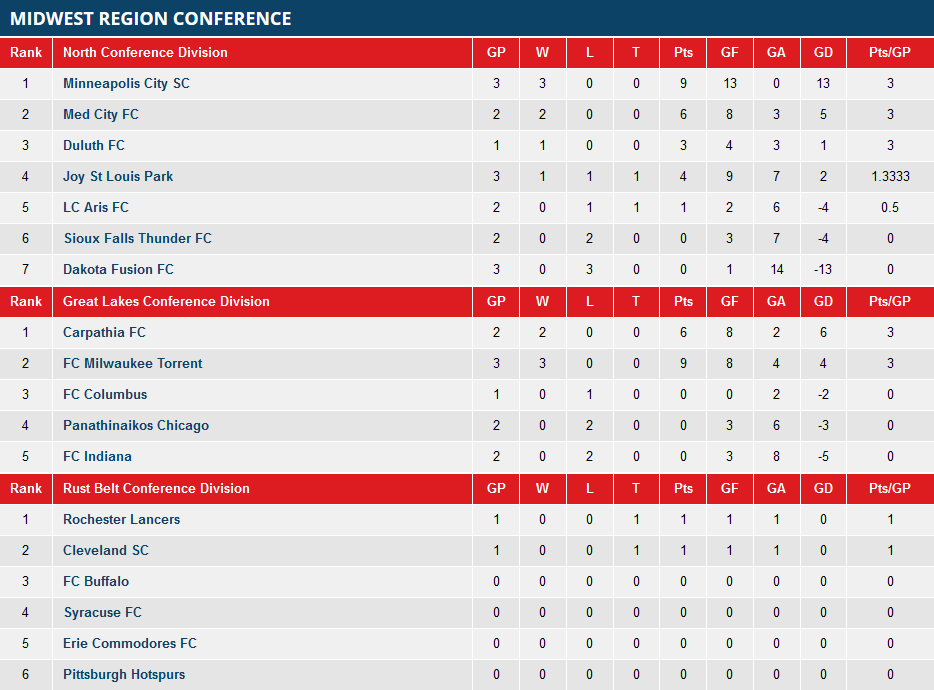This screenshot has width=934, height=690.
Task: Open the FC Indiana team link
Action: pyautogui.click(x=97, y=457)
